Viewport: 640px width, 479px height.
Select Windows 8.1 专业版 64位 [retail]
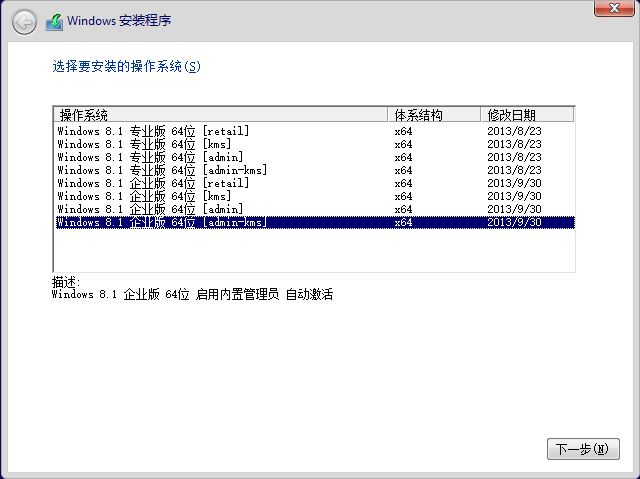point(314,131)
